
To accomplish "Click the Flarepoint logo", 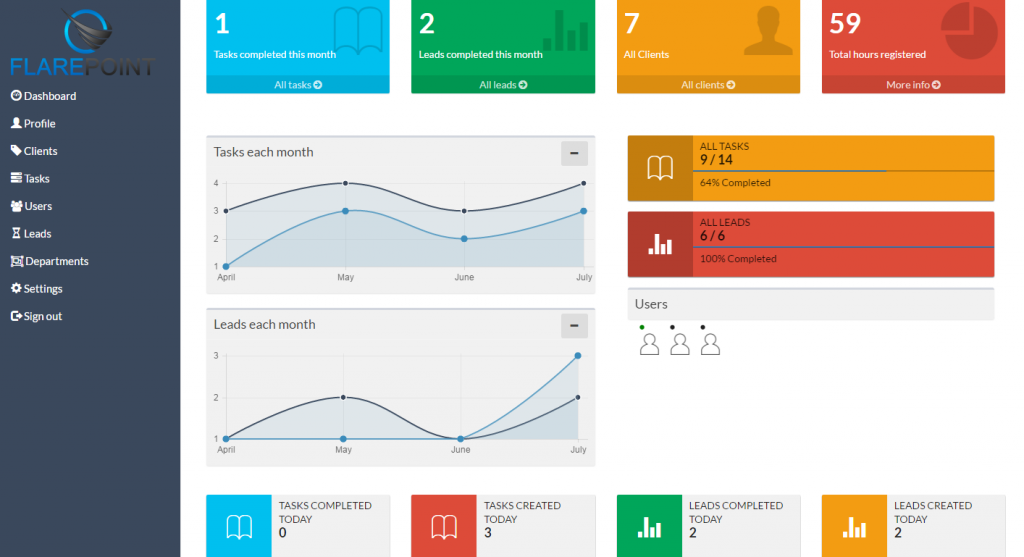I will click(x=82, y=43).
